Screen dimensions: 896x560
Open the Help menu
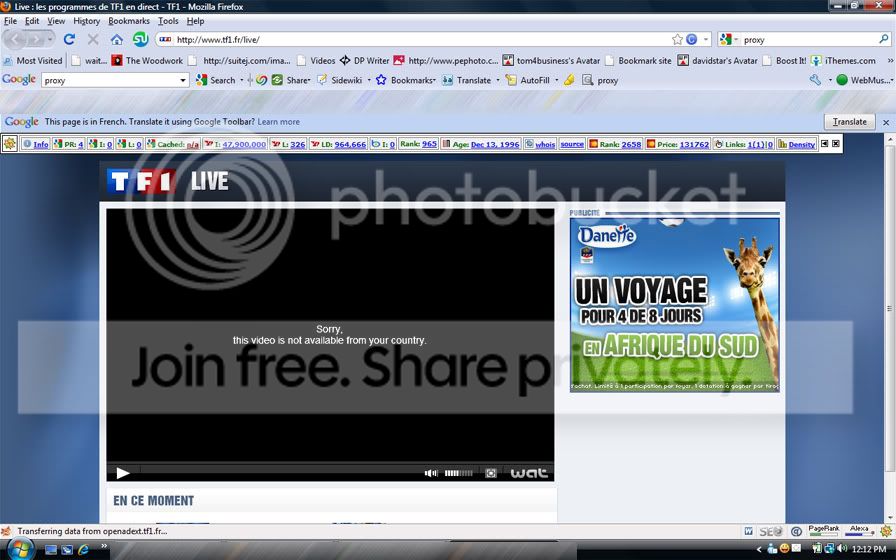(x=195, y=21)
